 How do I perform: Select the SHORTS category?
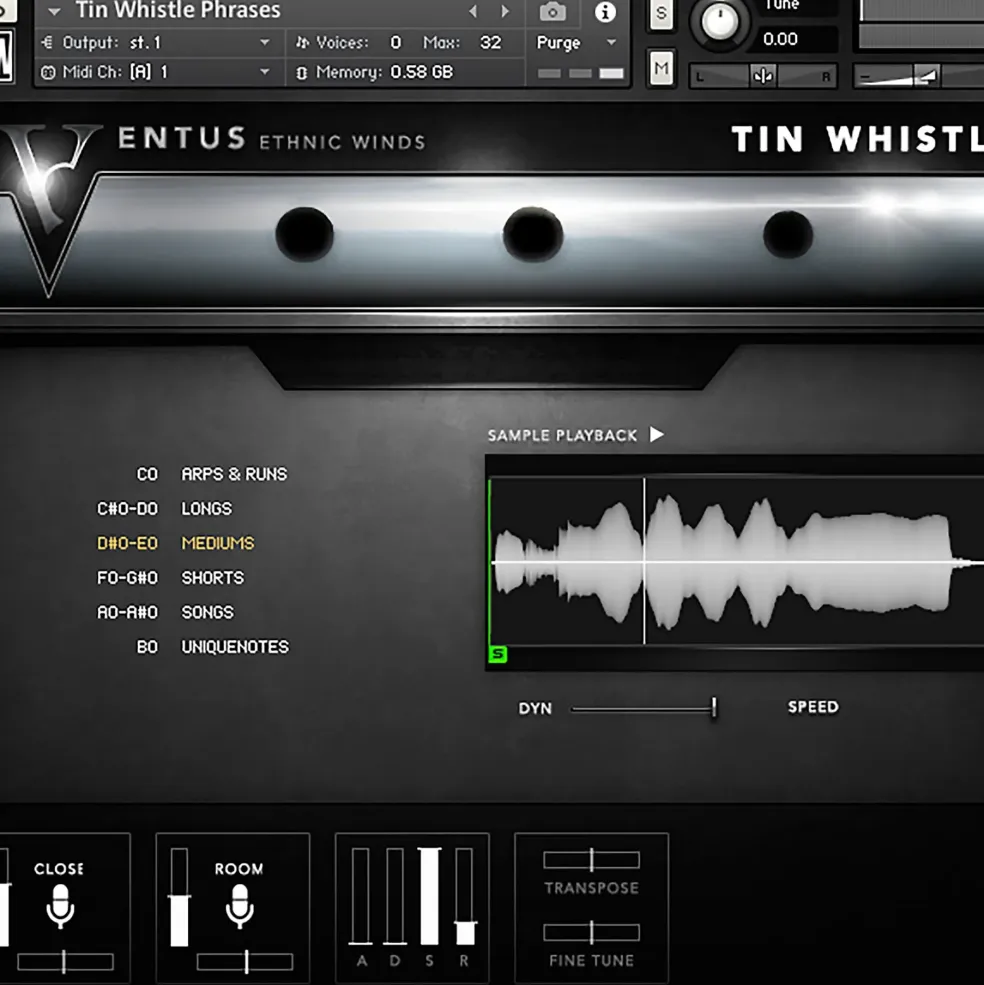tap(212, 577)
